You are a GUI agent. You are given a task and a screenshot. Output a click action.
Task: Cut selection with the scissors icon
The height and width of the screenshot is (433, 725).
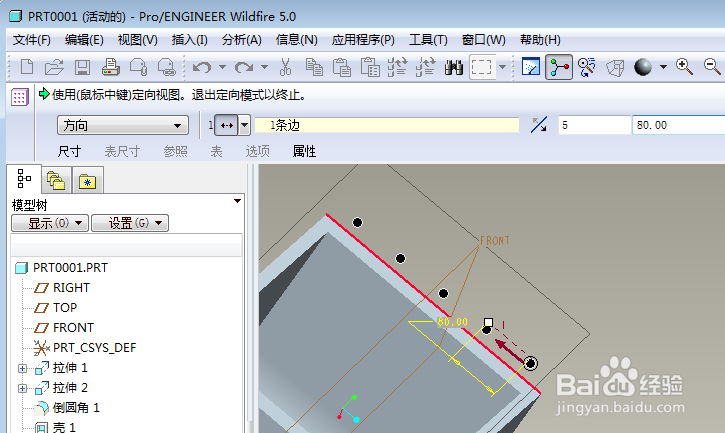[x=286, y=68]
